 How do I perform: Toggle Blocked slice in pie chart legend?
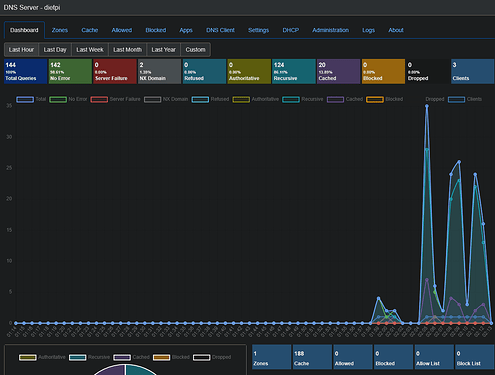coord(171,357)
